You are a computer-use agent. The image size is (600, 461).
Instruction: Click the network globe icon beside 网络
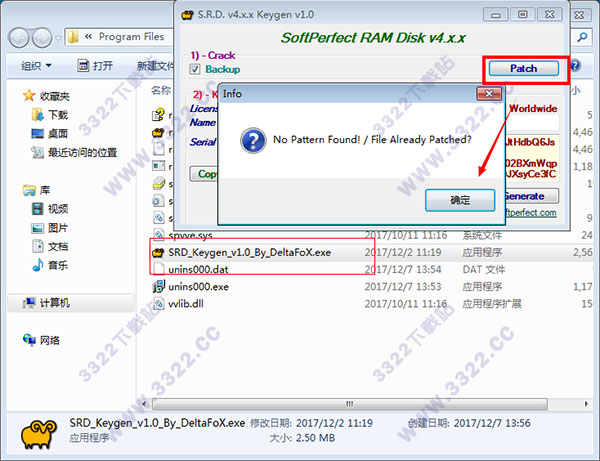coord(29,340)
